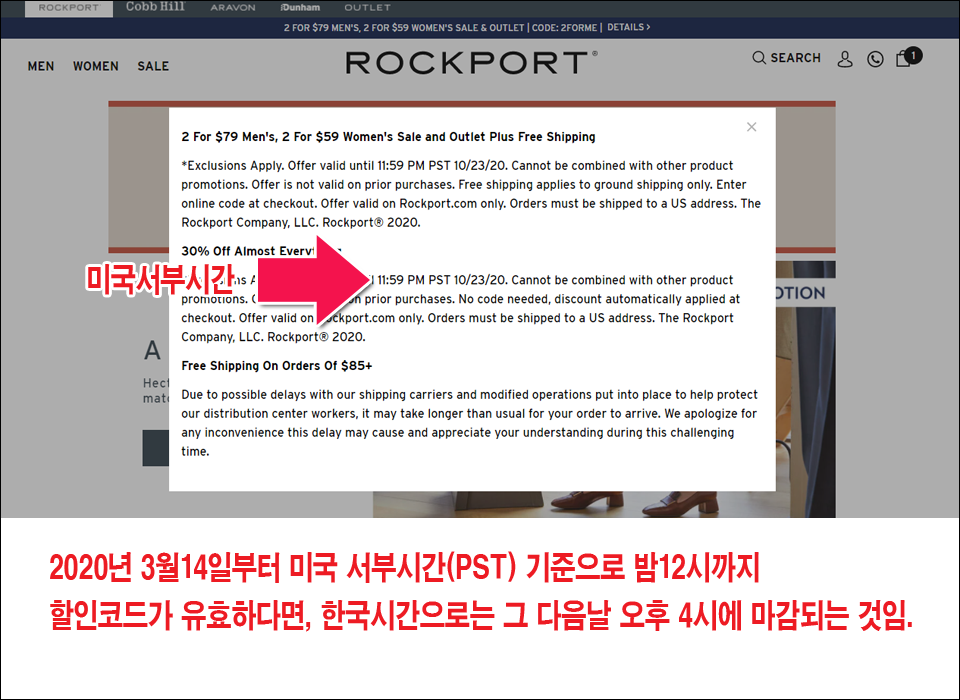Click DETAILS link in promo banner

629,28
